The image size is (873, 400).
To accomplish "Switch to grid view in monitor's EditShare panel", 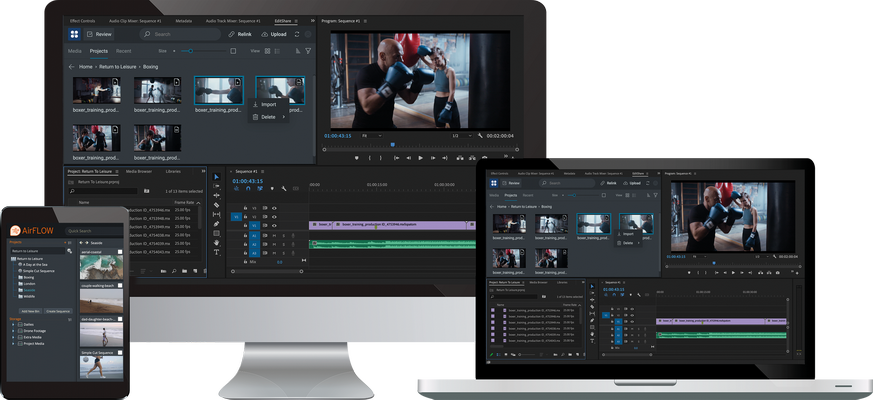I will point(267,51).
